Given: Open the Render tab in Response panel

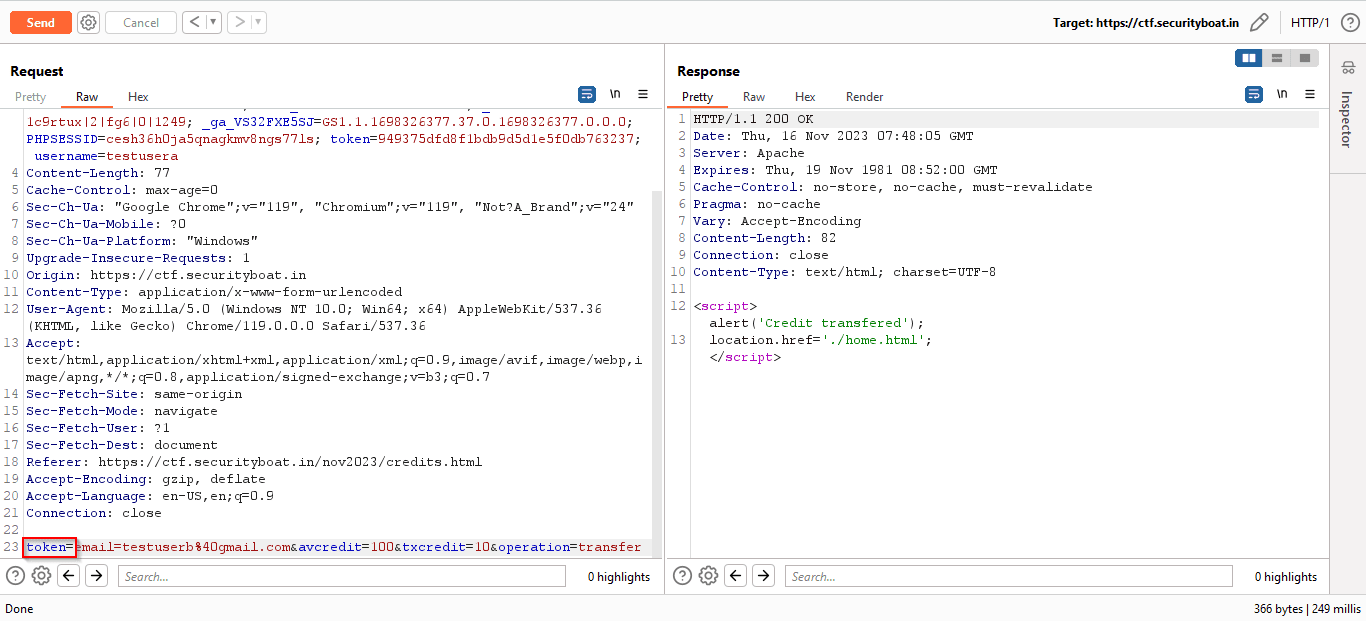Looking at the screenshot, I should pyautogui.click(x=865, y=97).
